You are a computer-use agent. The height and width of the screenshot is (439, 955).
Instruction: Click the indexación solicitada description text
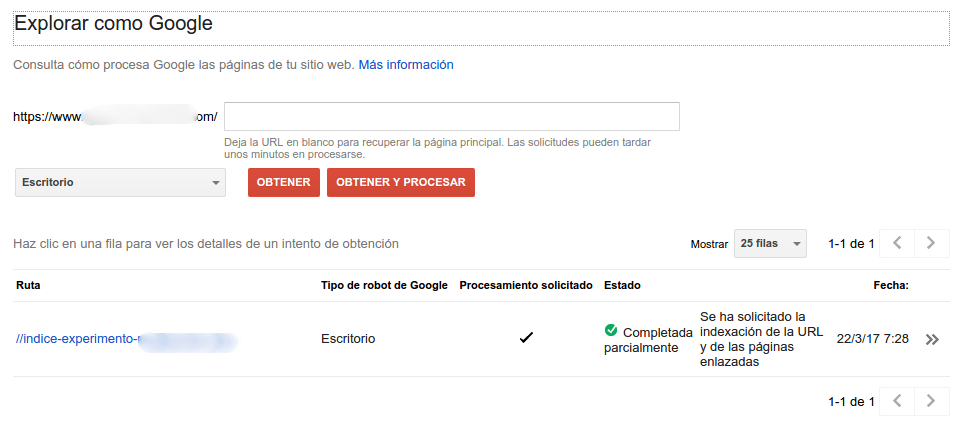click(x=762, y=339)
